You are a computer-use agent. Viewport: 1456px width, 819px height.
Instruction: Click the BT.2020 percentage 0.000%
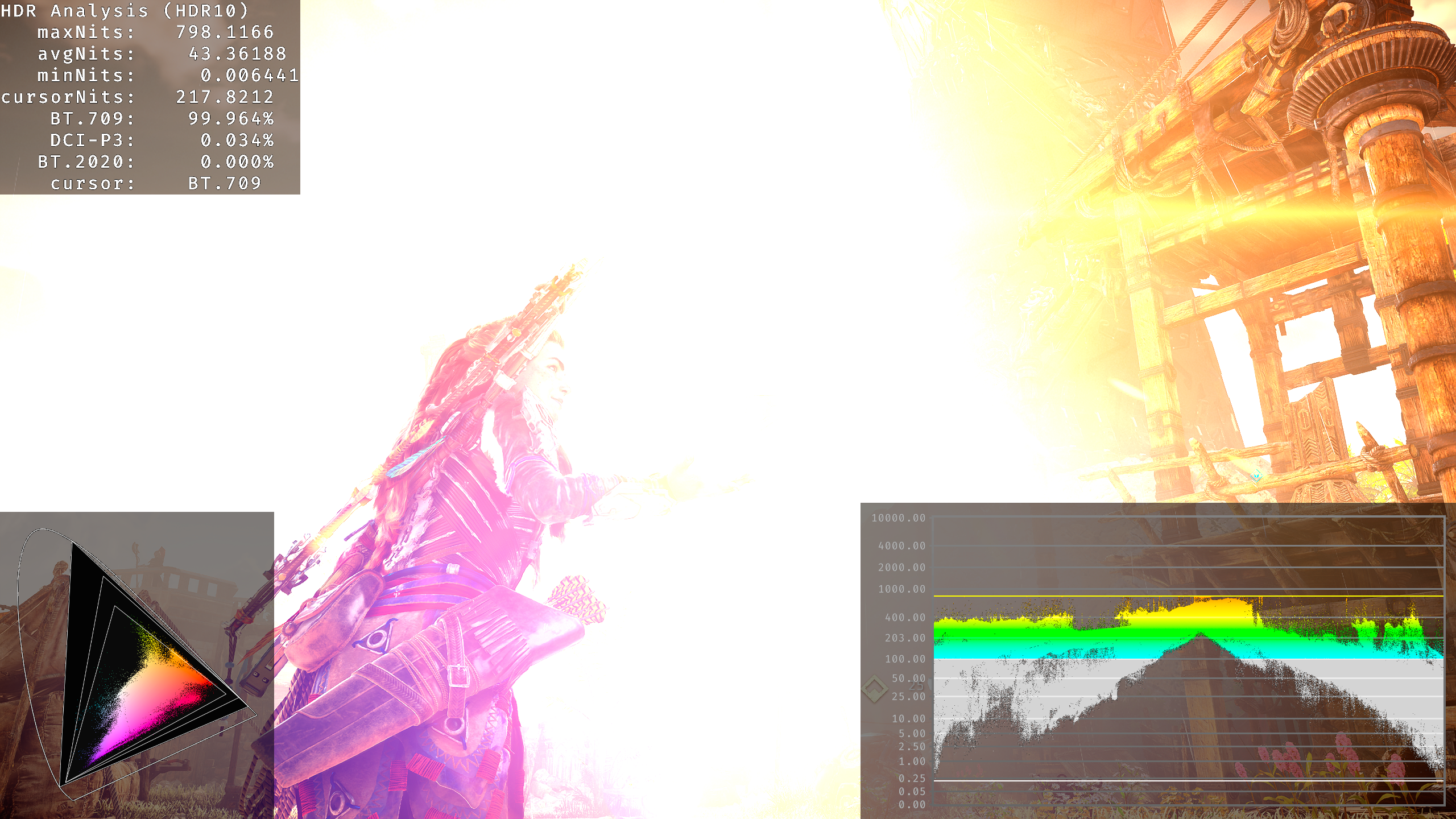[238, 162]
